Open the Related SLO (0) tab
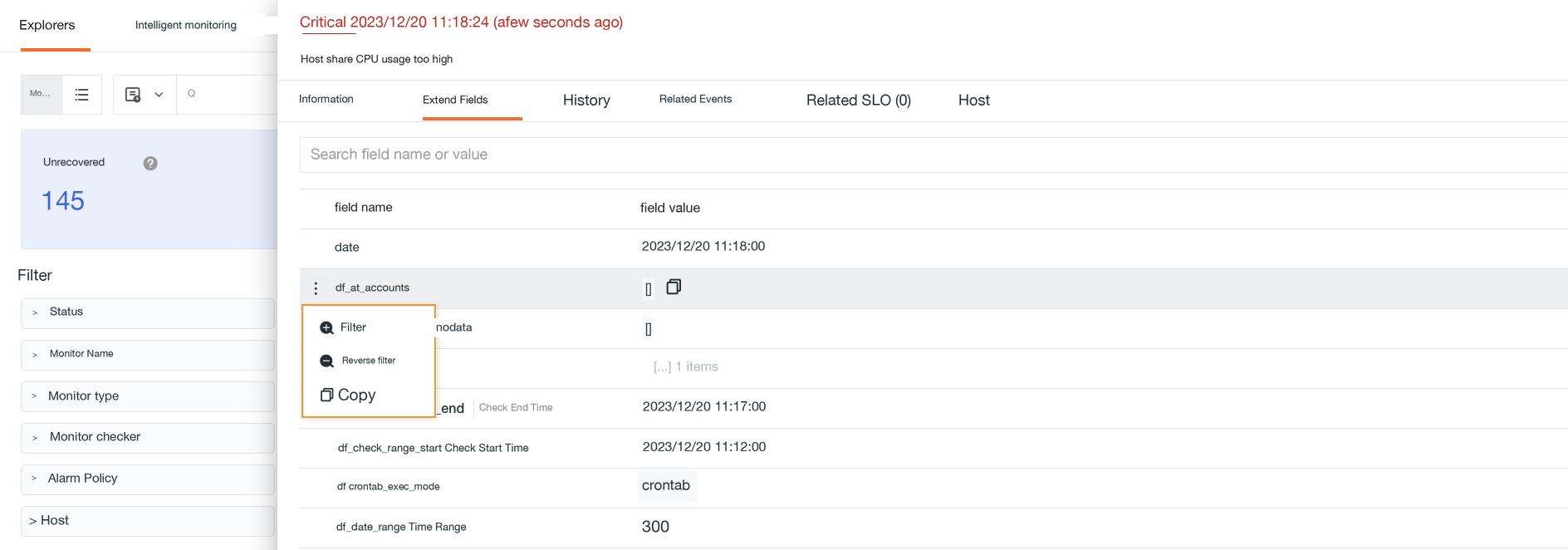The image size is (1568, 550). (859, 100)
